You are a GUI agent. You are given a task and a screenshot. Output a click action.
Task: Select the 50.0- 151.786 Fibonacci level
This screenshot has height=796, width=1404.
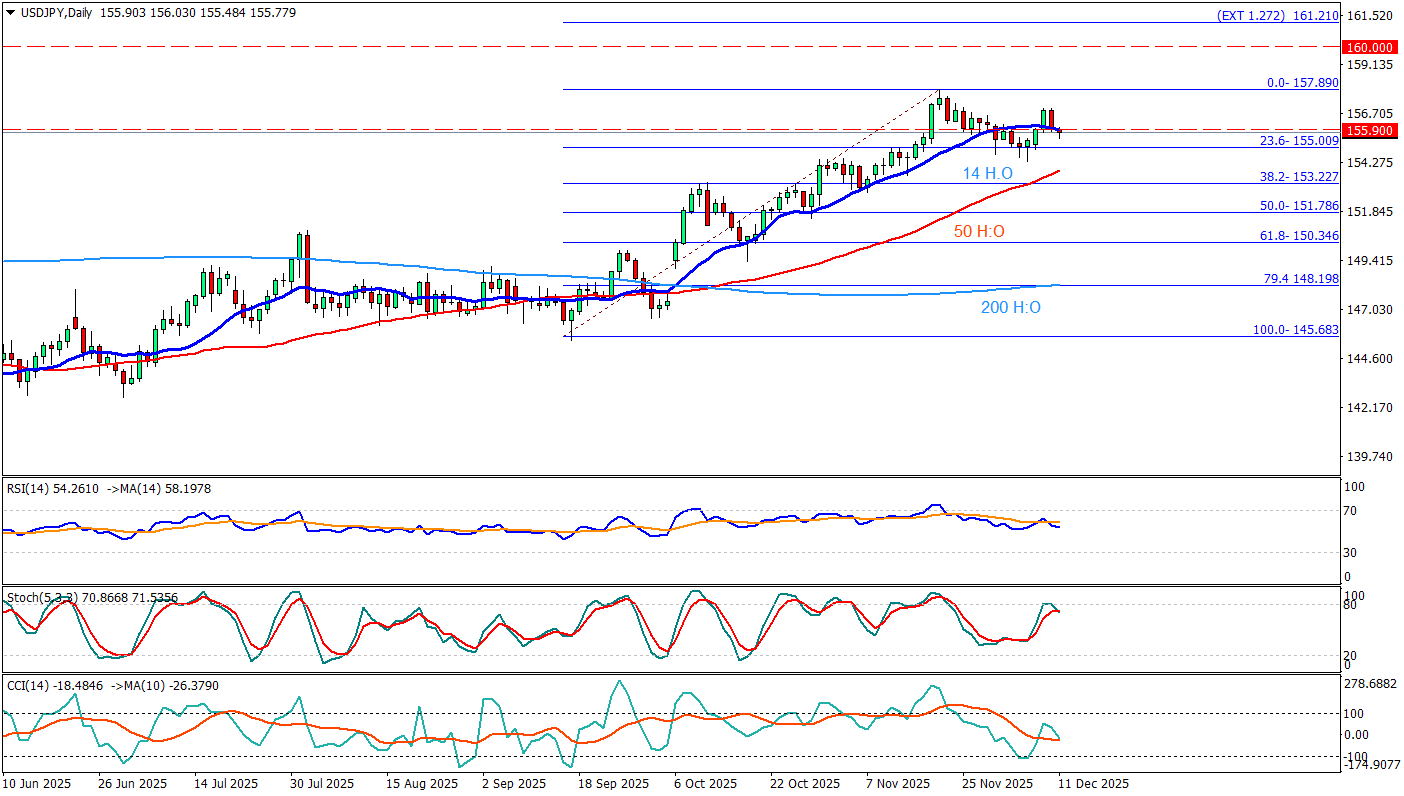click(x=1300, y=205)
